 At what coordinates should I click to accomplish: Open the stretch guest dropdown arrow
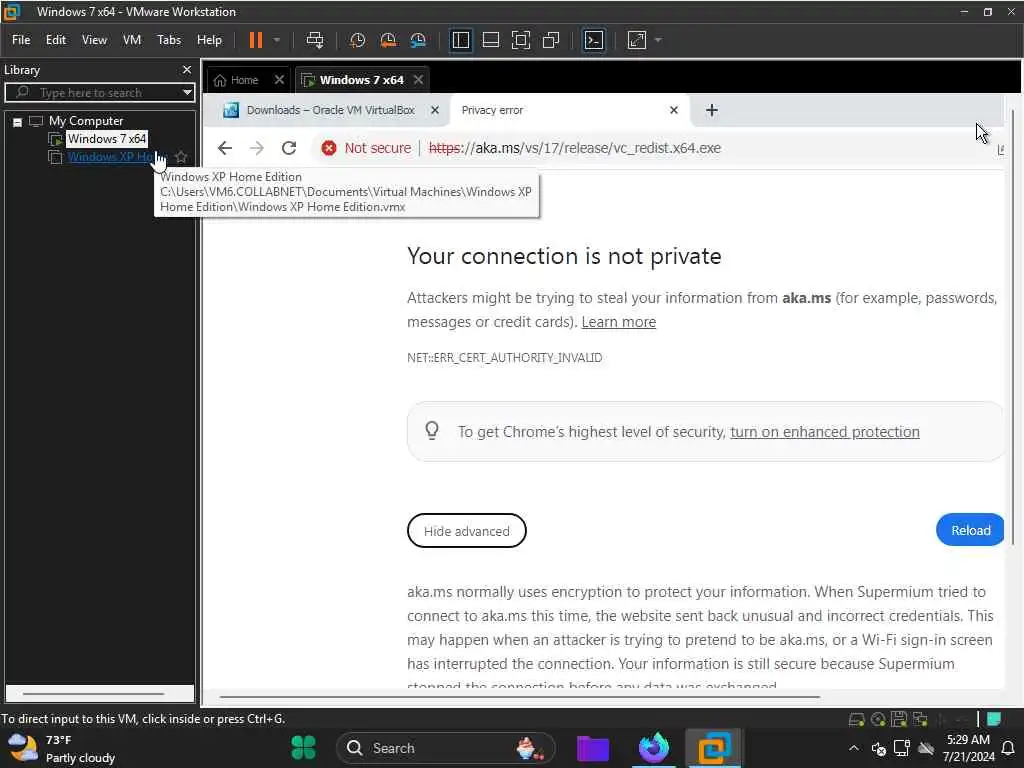(658, 40)
